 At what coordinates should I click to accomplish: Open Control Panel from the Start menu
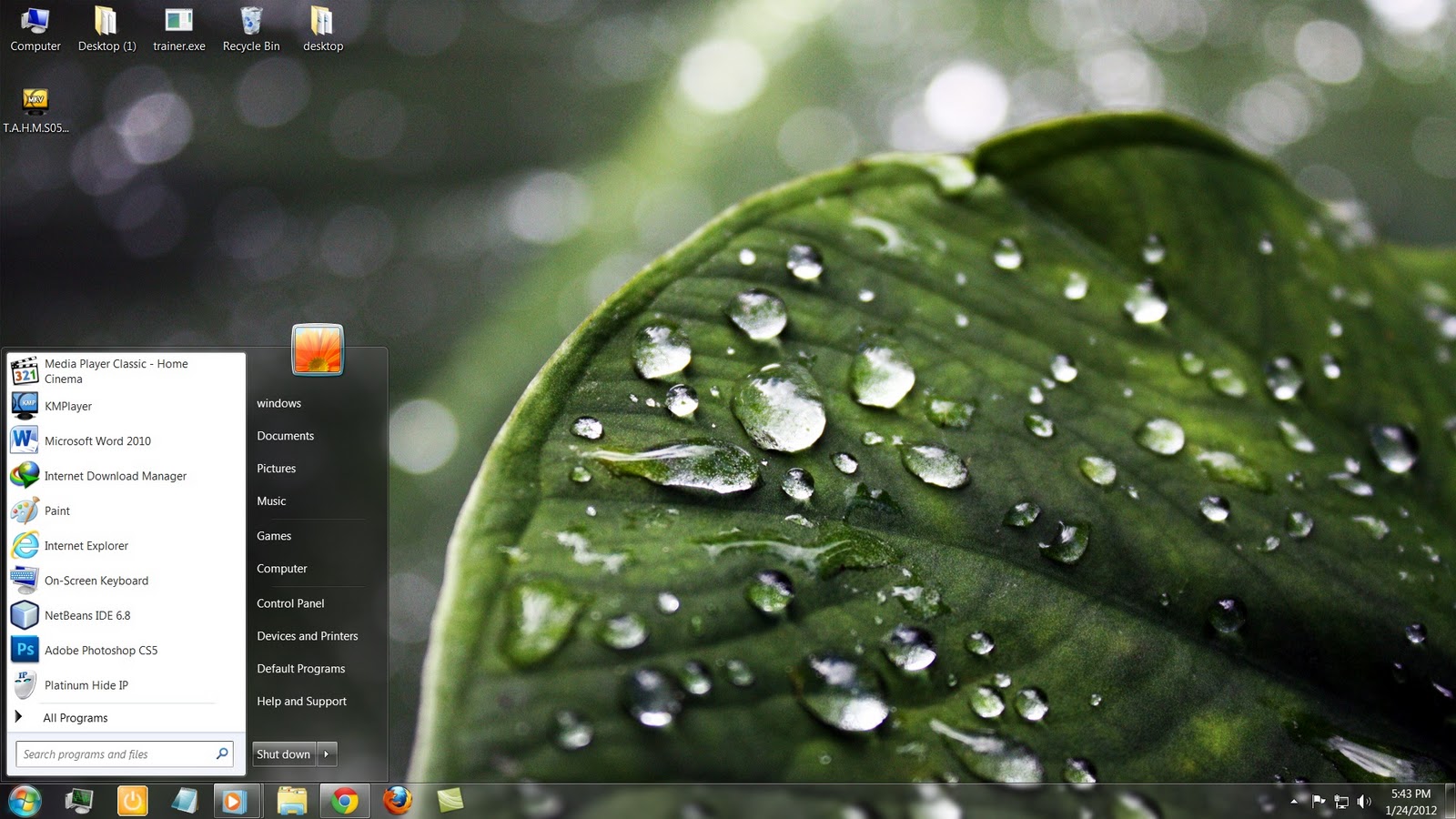click(290, 602)
